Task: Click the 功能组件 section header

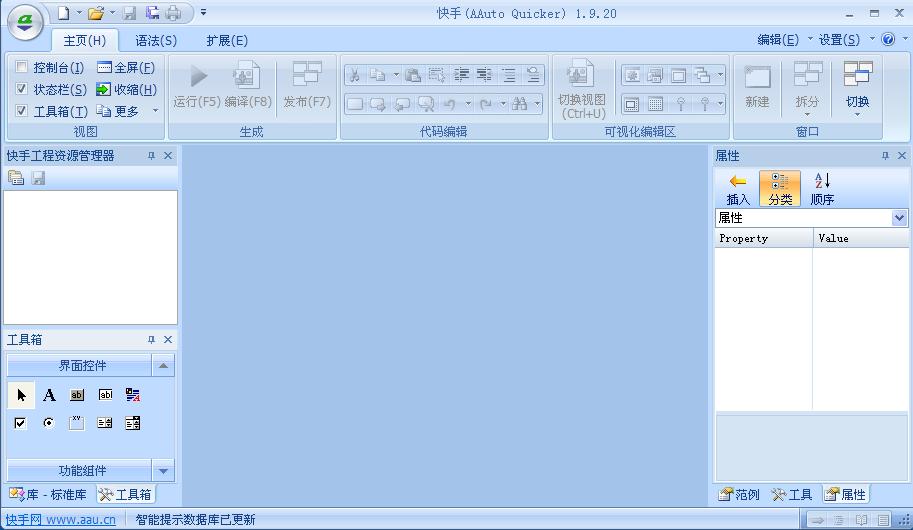Action: coord(79,471)
